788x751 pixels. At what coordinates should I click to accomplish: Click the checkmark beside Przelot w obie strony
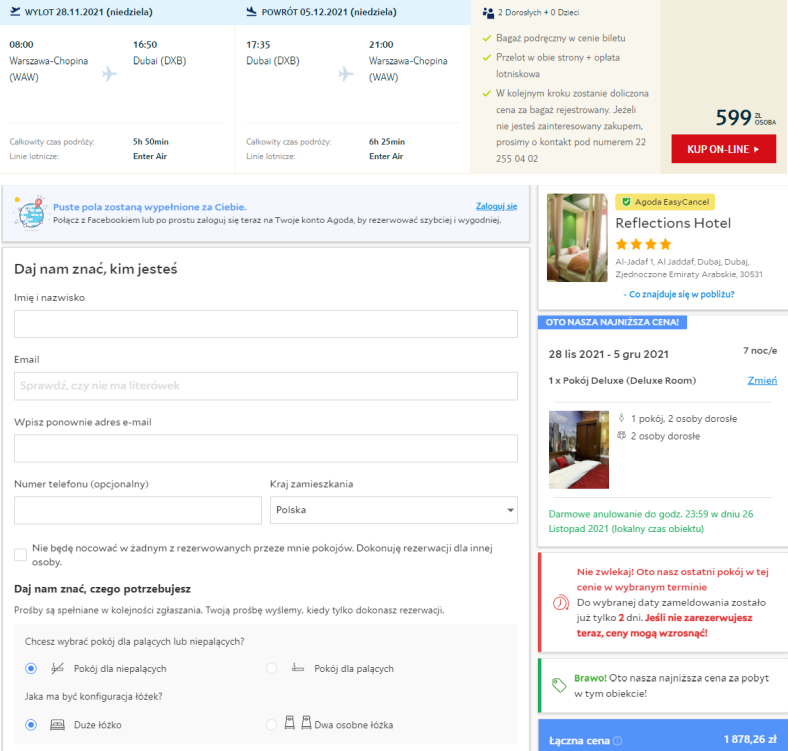[x=486, y=58]
